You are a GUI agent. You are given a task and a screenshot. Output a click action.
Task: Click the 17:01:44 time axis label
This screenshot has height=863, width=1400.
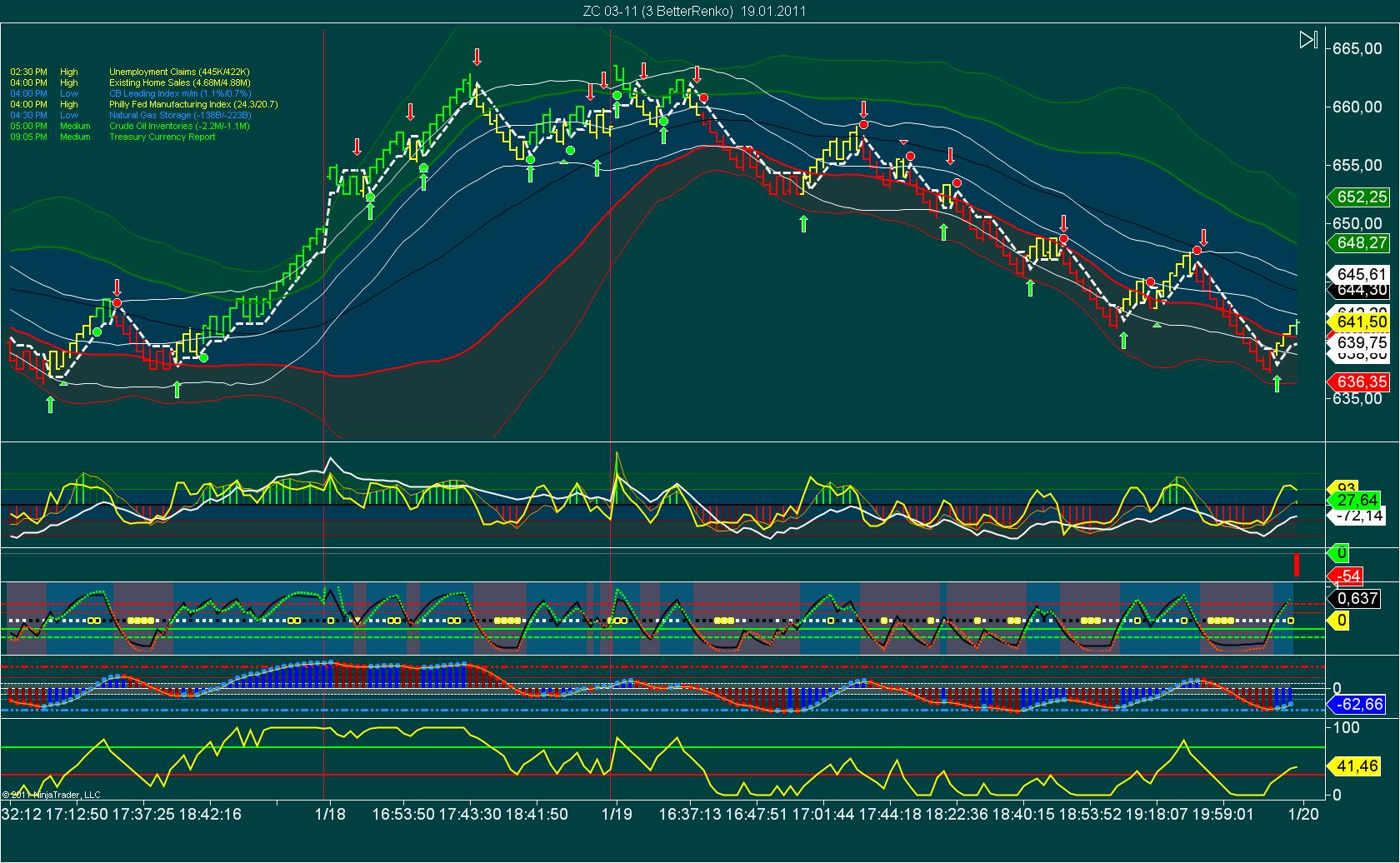pyautogui.click(x=822, y=814)
